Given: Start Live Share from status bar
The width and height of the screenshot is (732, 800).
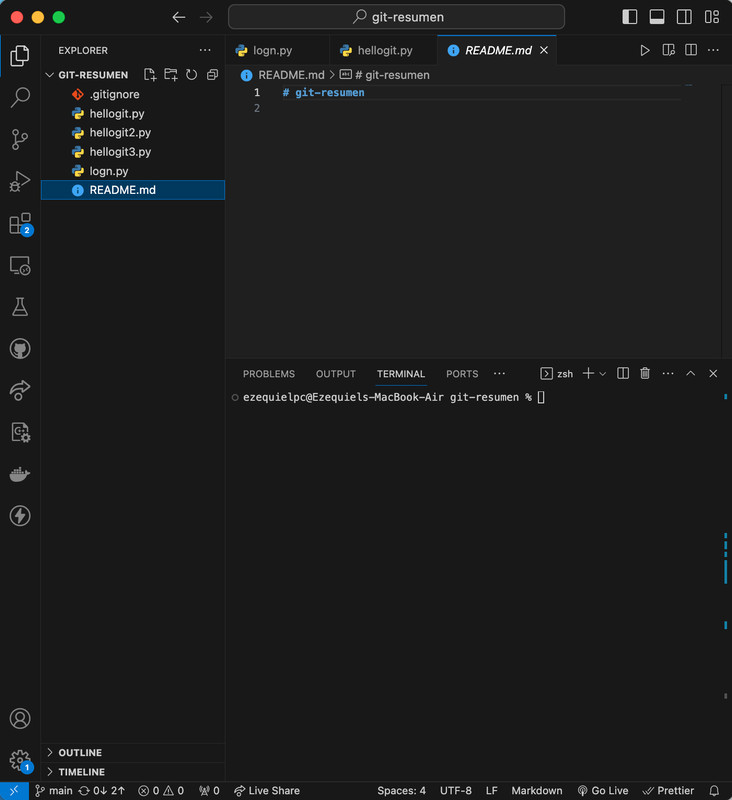Looking at the screenshot, I should point(267,790).
